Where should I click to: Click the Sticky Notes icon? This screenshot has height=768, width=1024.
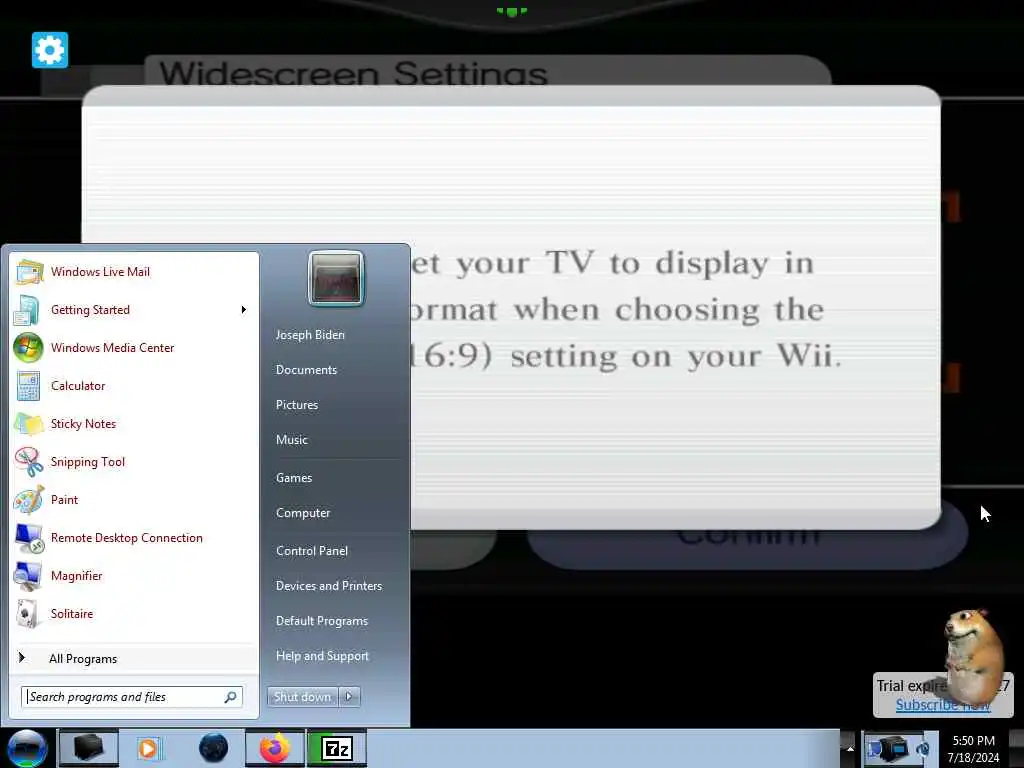click(x=29, y=423)
